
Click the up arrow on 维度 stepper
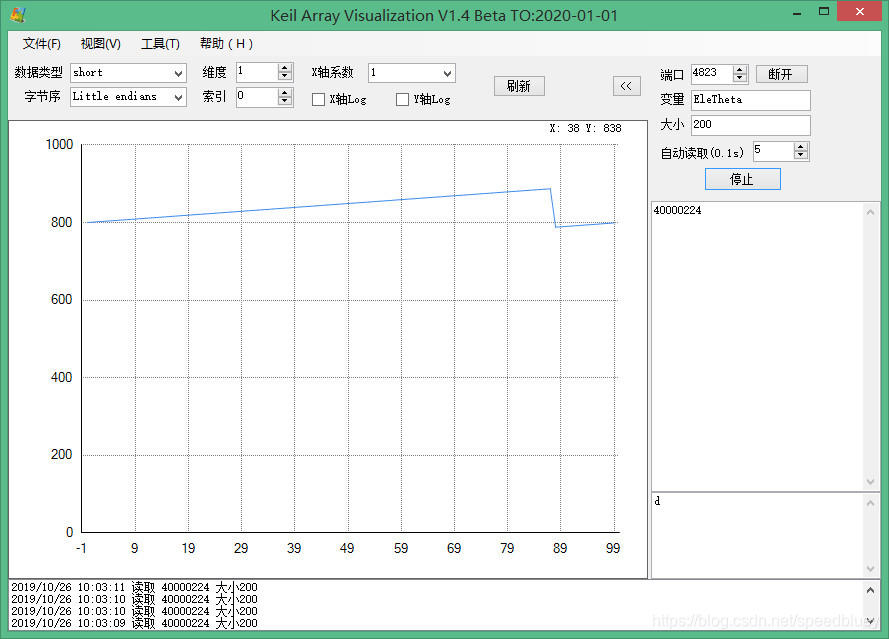[284, 67]
